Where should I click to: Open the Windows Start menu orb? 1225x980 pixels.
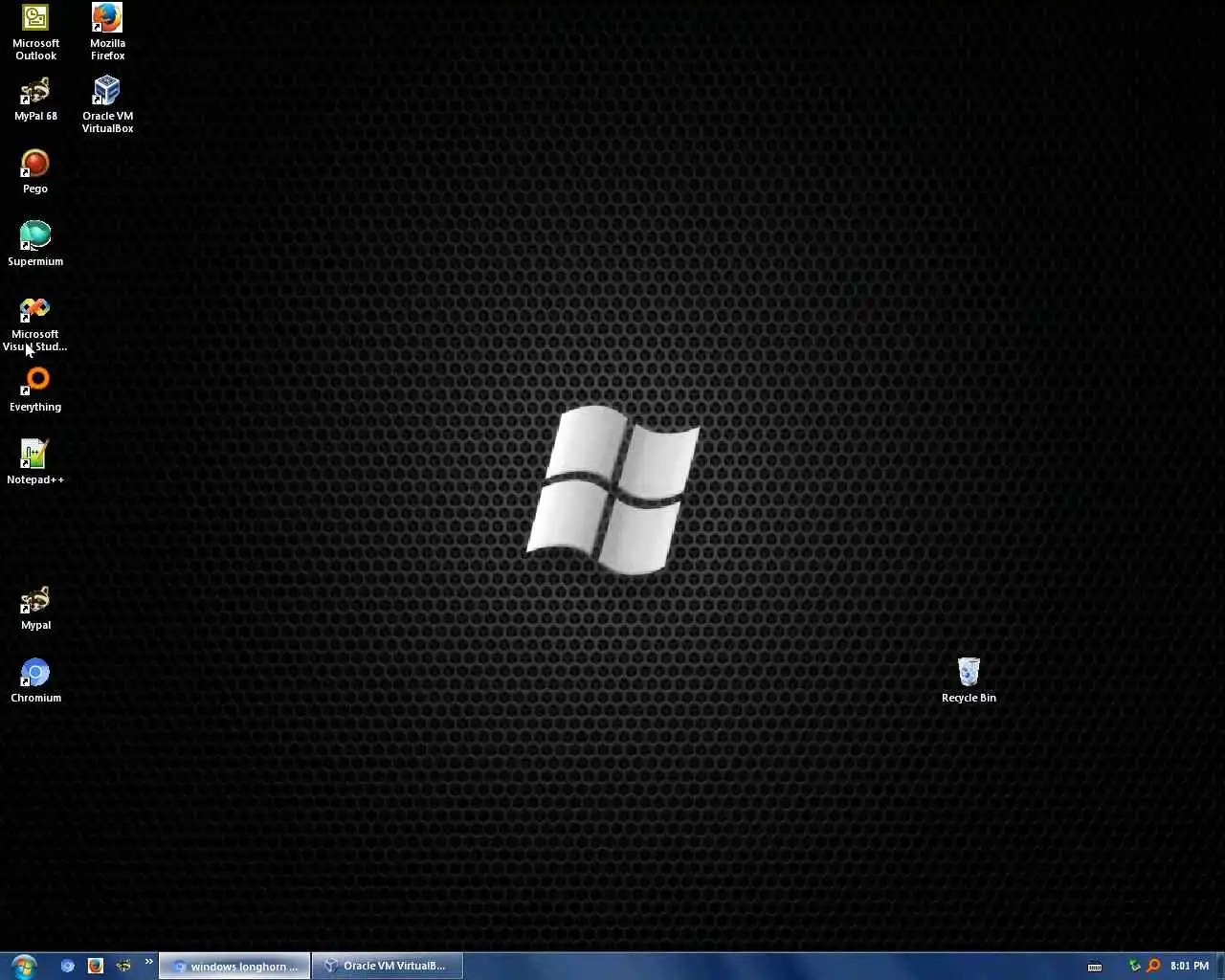(x=23, y=966)
